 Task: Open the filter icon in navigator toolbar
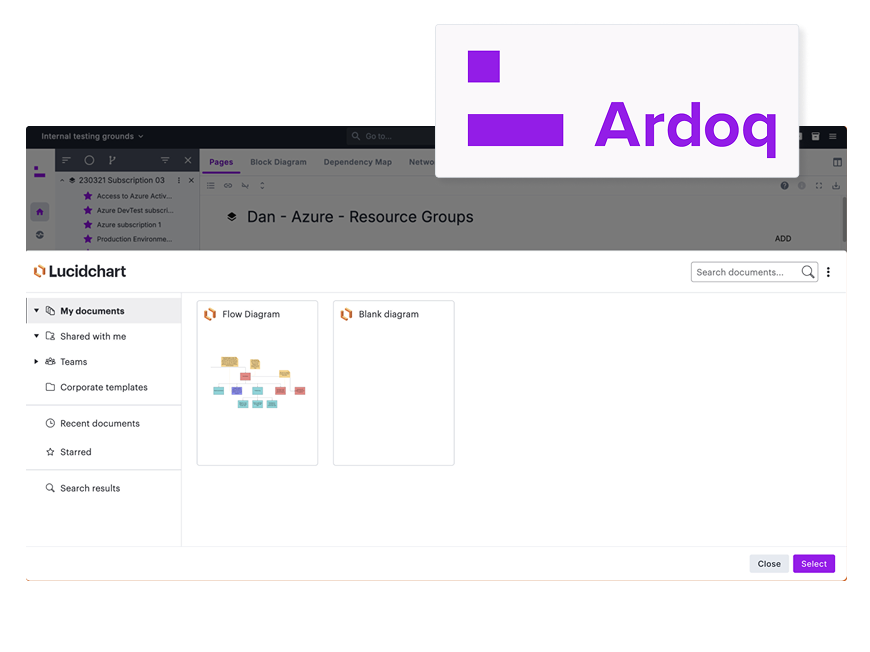[165, 160]
